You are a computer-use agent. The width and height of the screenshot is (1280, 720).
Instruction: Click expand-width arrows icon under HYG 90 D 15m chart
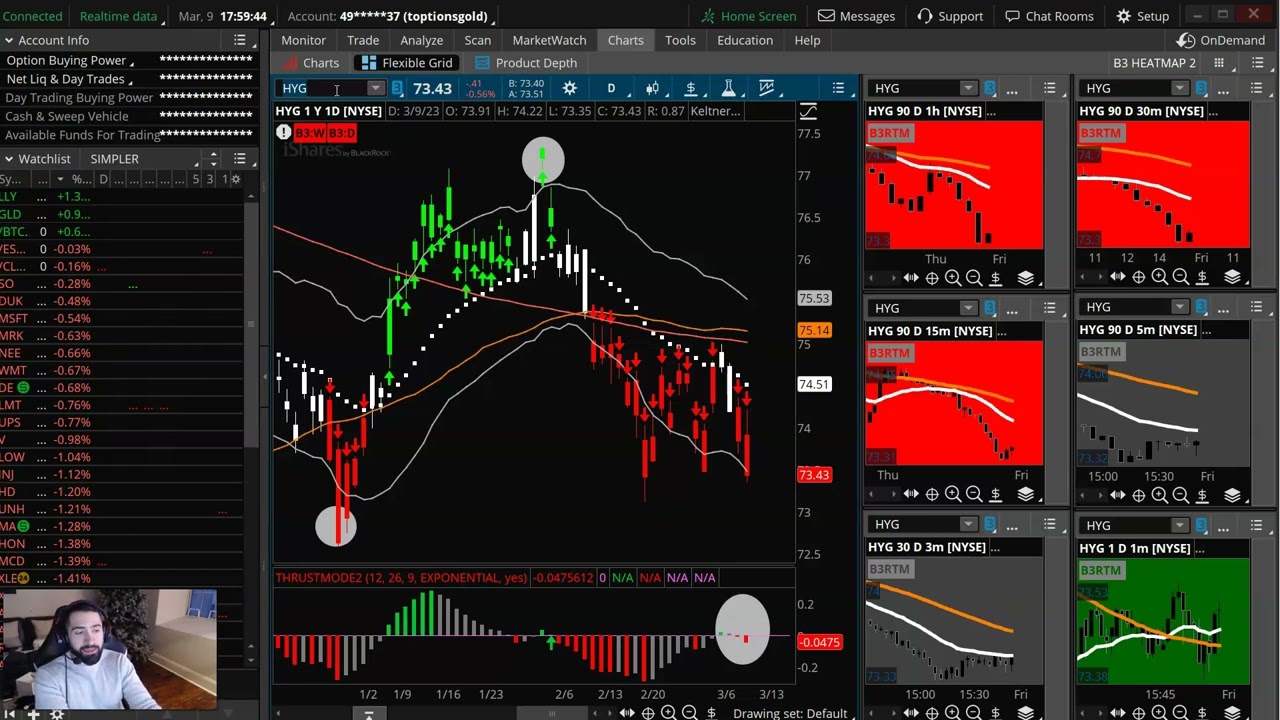[911, 494]
